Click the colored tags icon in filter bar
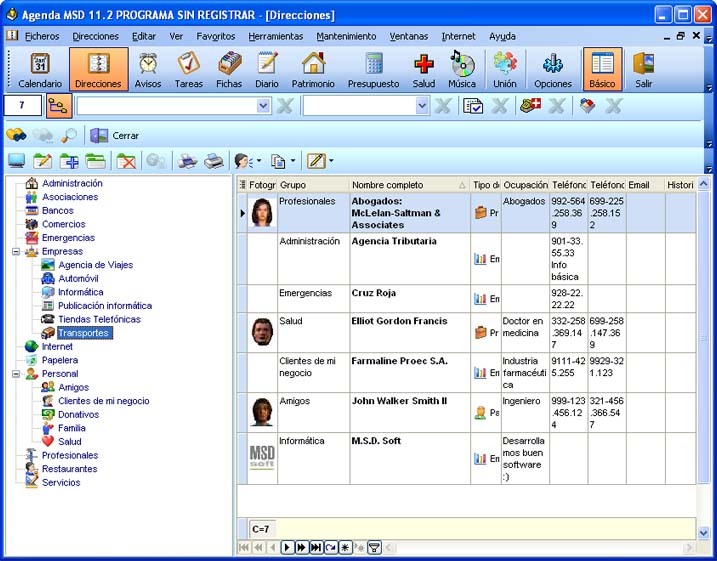 click(587, 106)
